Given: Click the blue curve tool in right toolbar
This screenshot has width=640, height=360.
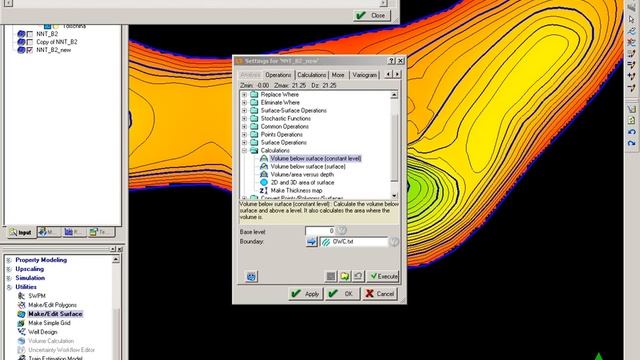Looking at the screenshot, I should (x=631, y=31).
